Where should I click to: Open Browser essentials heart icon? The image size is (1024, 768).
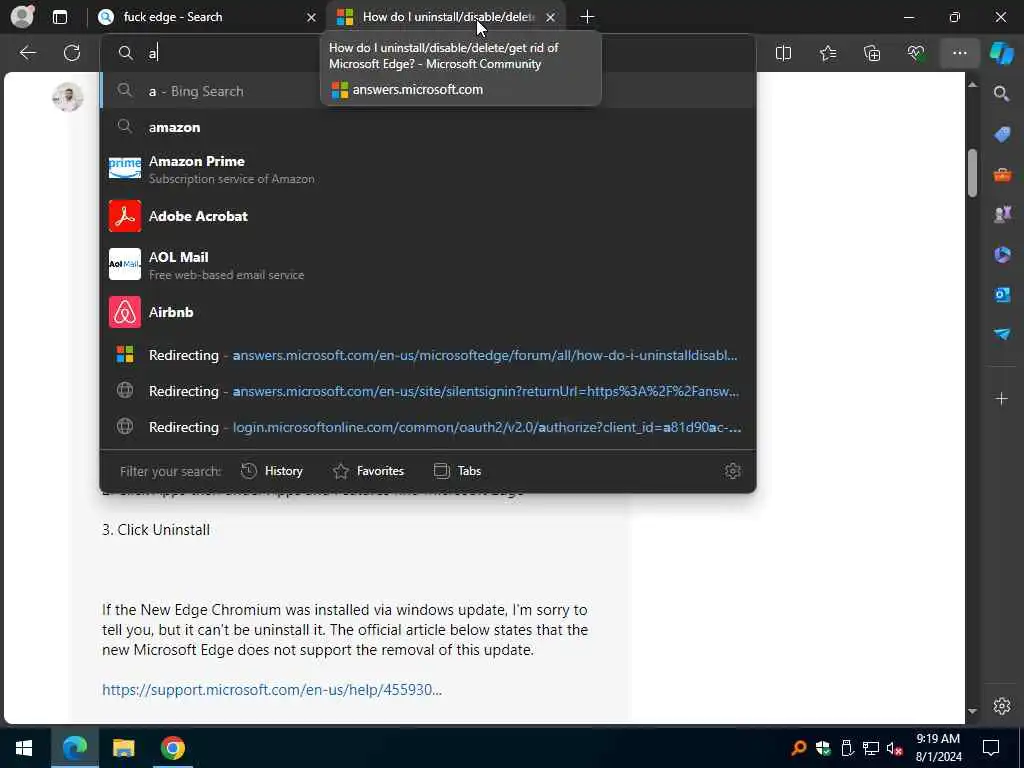click(916, 53)
